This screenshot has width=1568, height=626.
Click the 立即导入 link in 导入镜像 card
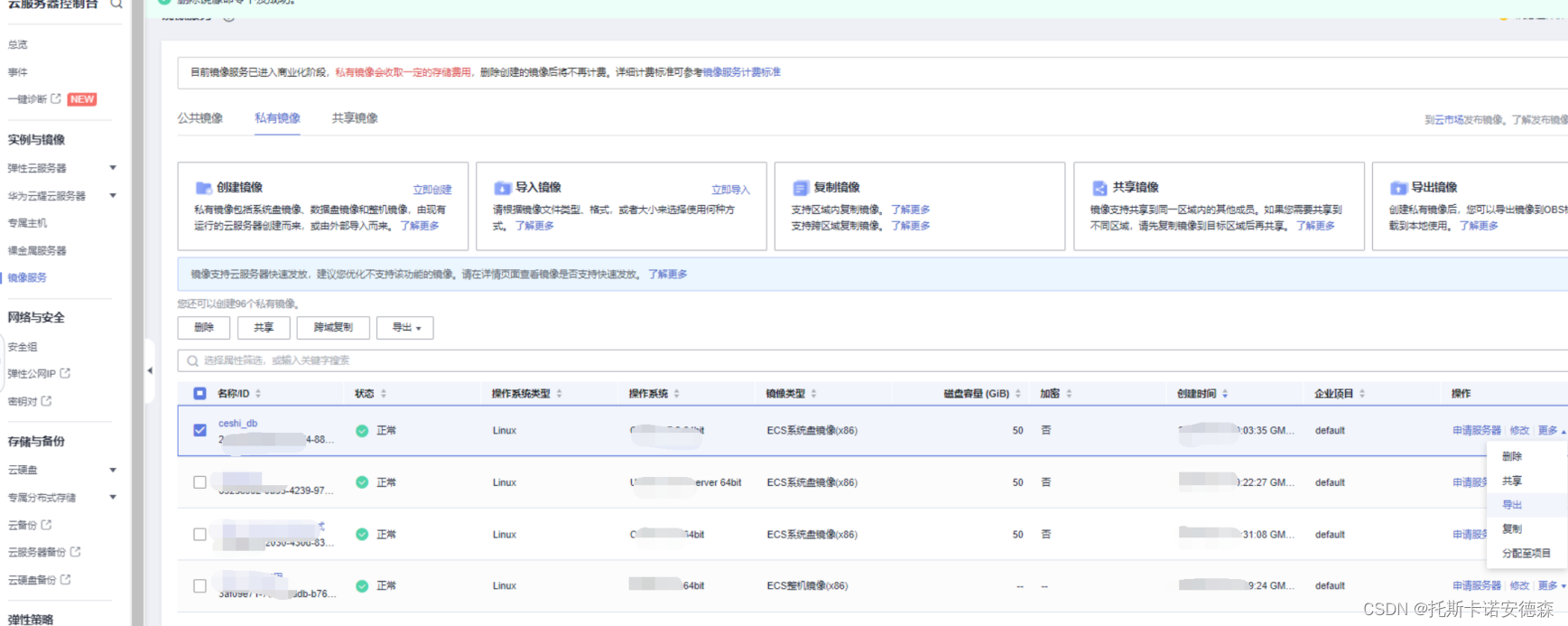click(730, 190)
